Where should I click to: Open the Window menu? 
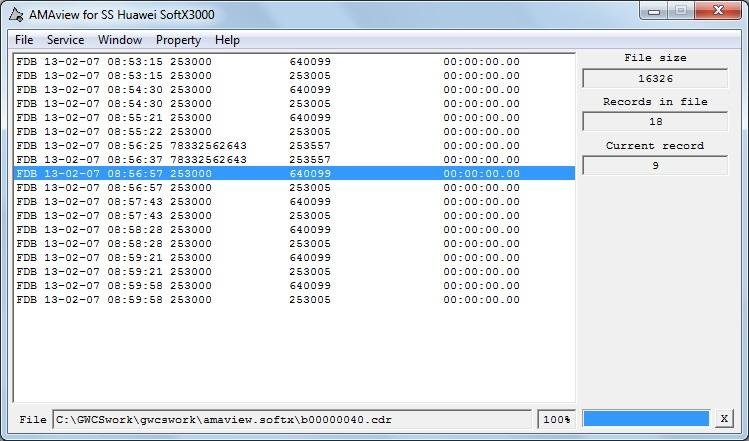coord(120,40)
